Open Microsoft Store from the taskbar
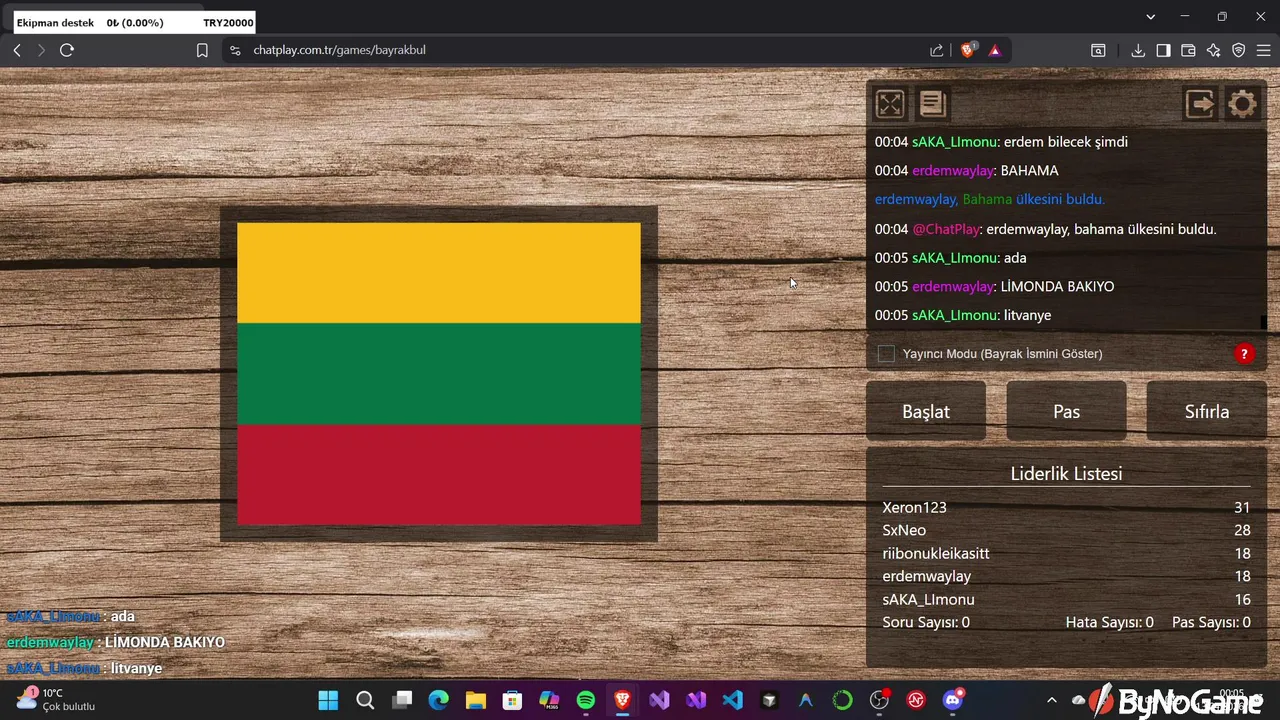This screenshot has width=1280, height=720. click(x=512, y=700)
